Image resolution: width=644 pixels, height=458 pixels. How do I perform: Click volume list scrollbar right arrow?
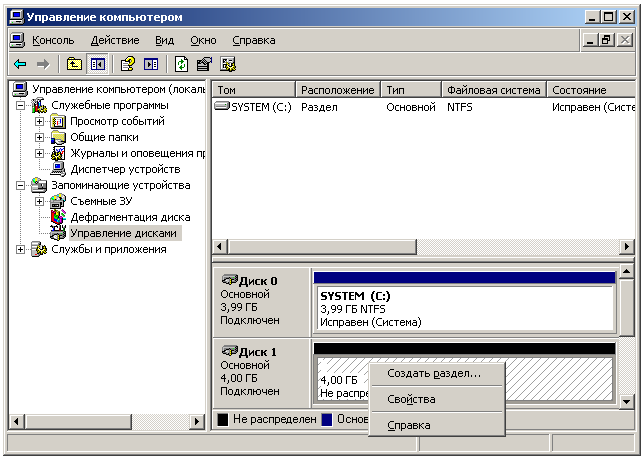(626, 247)
